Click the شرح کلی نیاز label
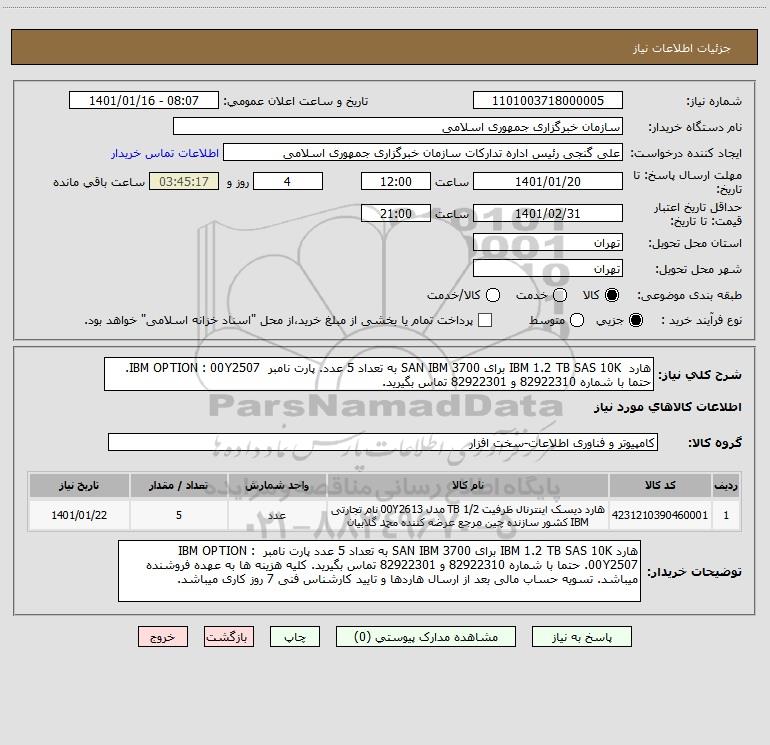Screen dimensions: 770x745 click(x=700, y=375)
